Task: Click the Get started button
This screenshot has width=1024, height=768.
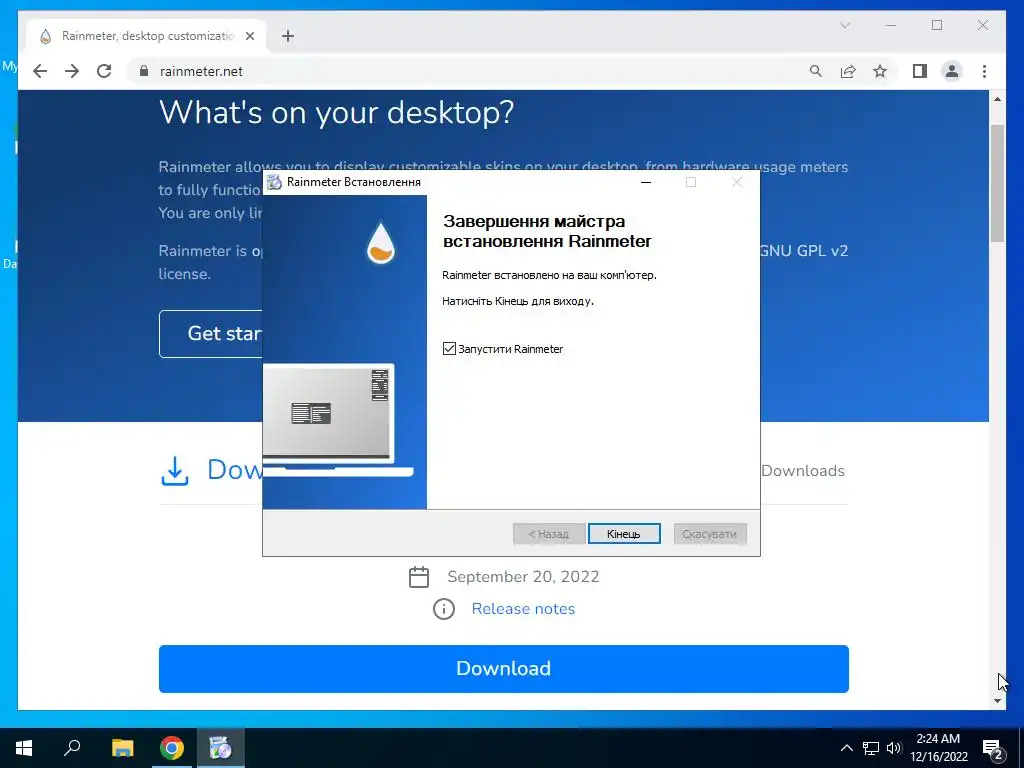Action: coord(211,334)
